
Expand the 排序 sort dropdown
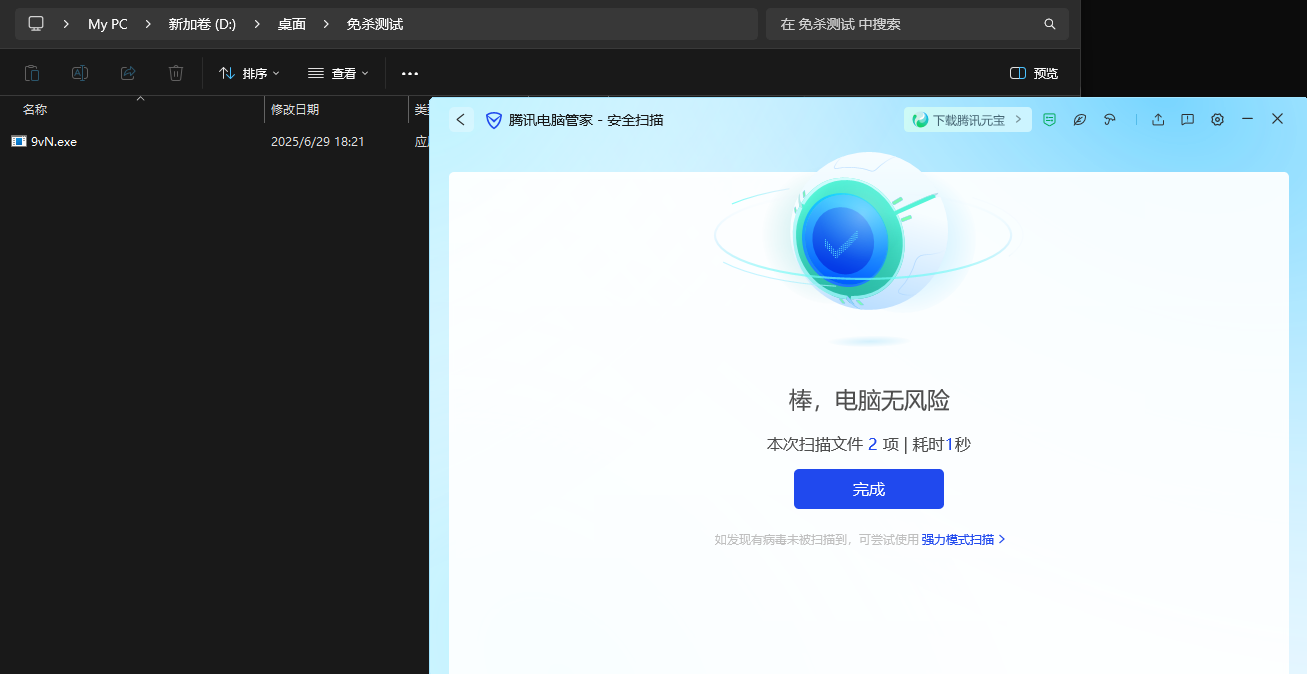[249, 73]
